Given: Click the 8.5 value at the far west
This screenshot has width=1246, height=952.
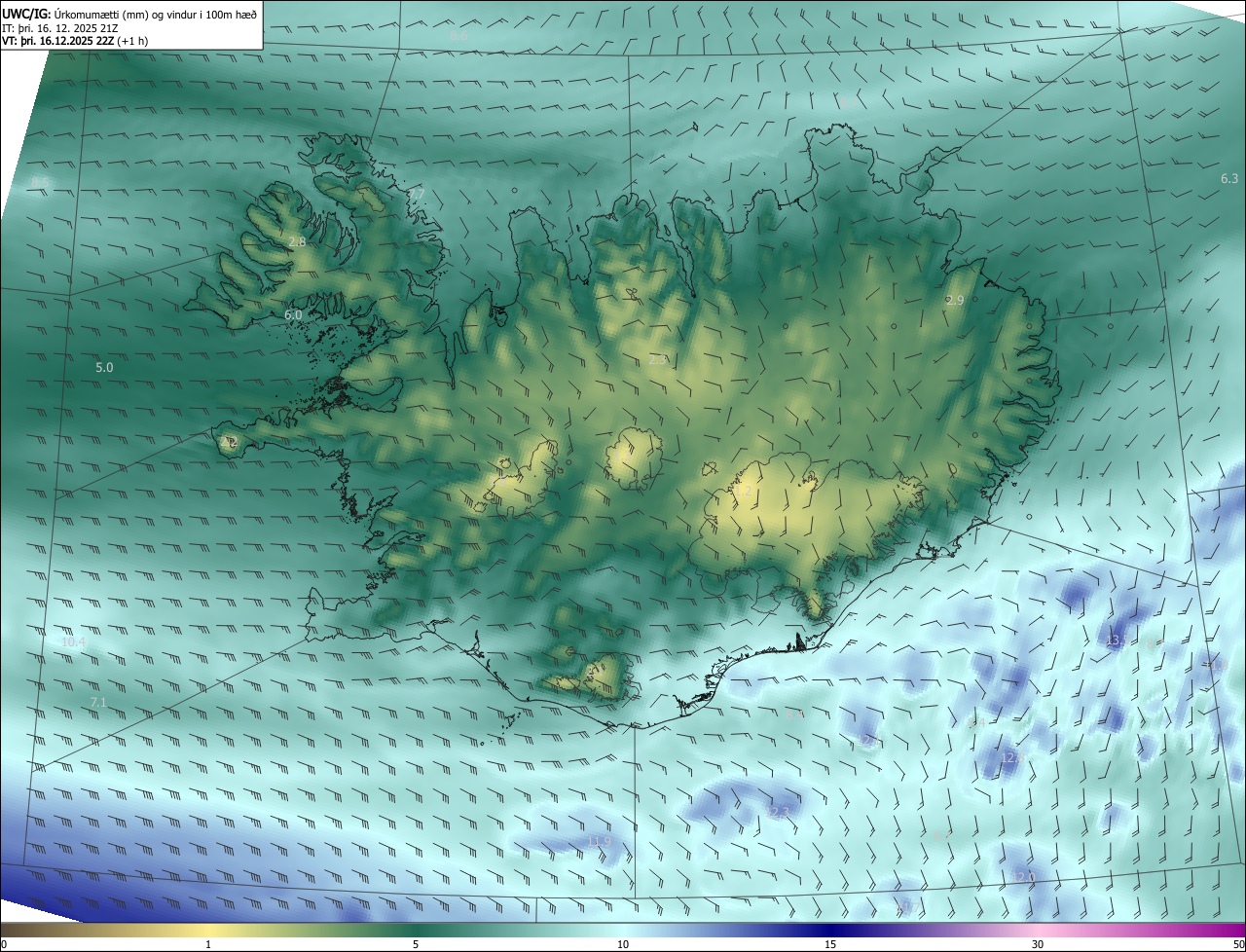Looking at the screenshot, I should tap(40, 182).
